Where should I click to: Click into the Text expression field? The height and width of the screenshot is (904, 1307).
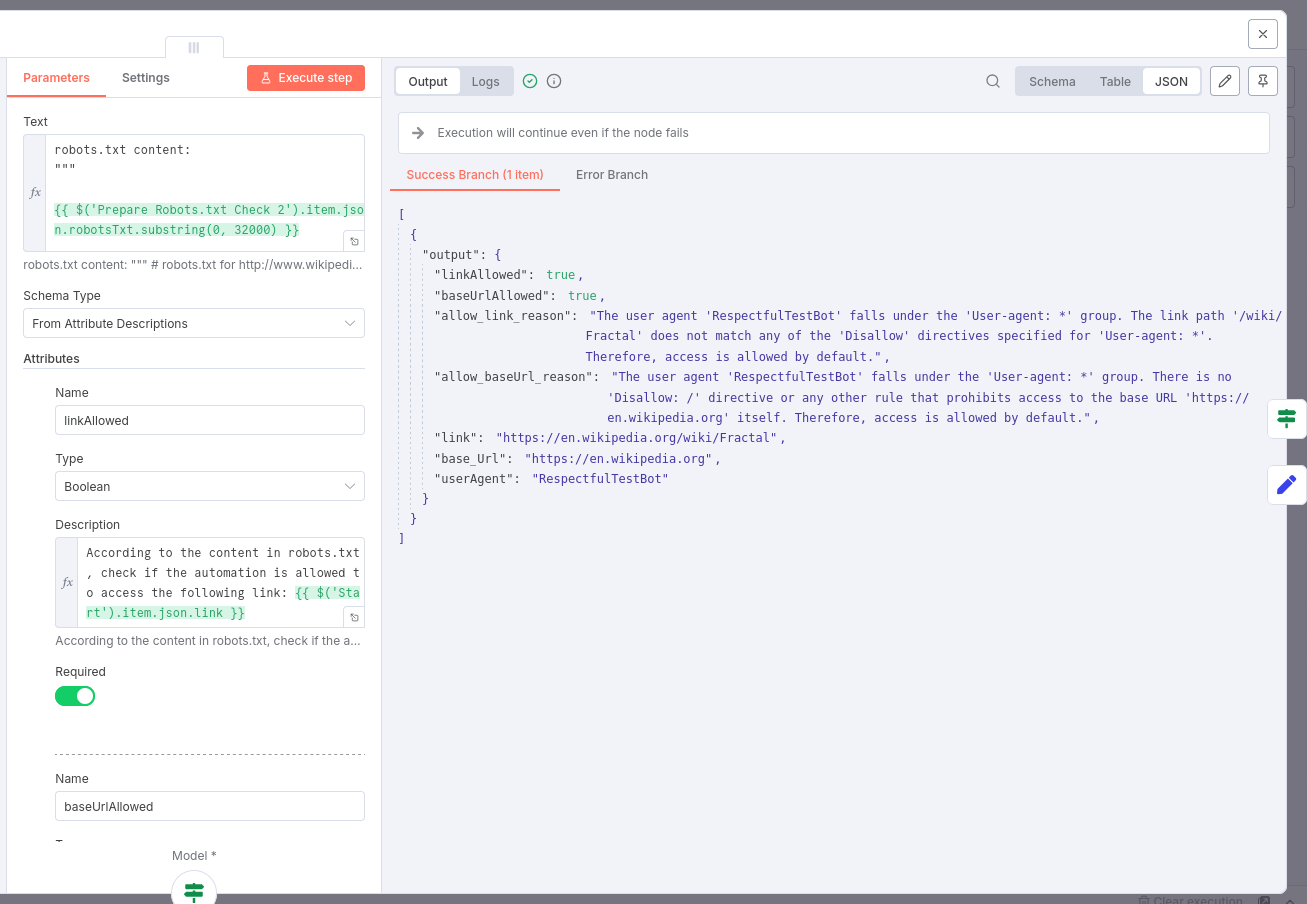(x=204, y=192)
